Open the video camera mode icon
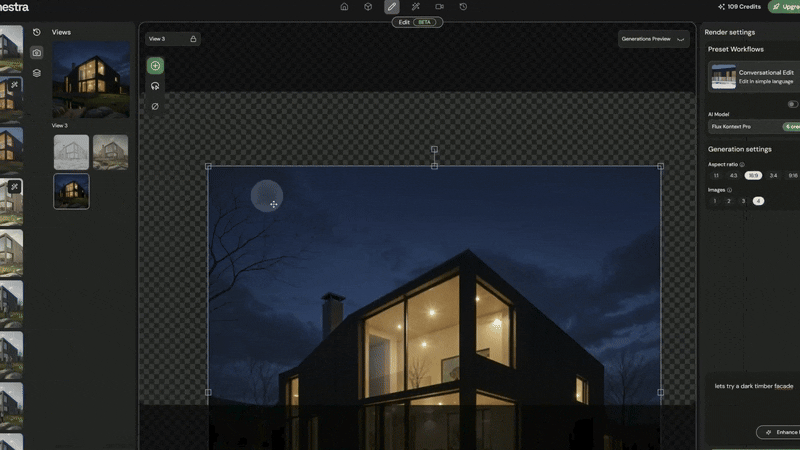 [439, 7]
